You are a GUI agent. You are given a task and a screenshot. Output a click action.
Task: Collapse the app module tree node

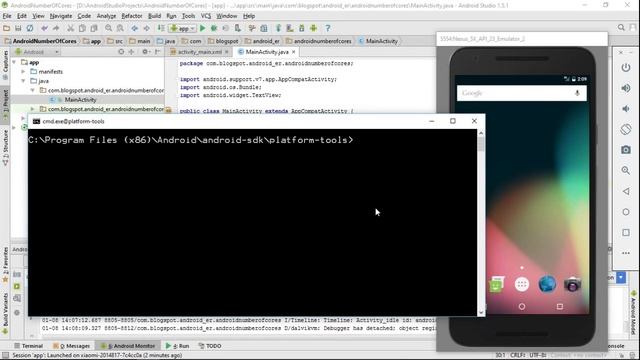[x=15, y=62]
